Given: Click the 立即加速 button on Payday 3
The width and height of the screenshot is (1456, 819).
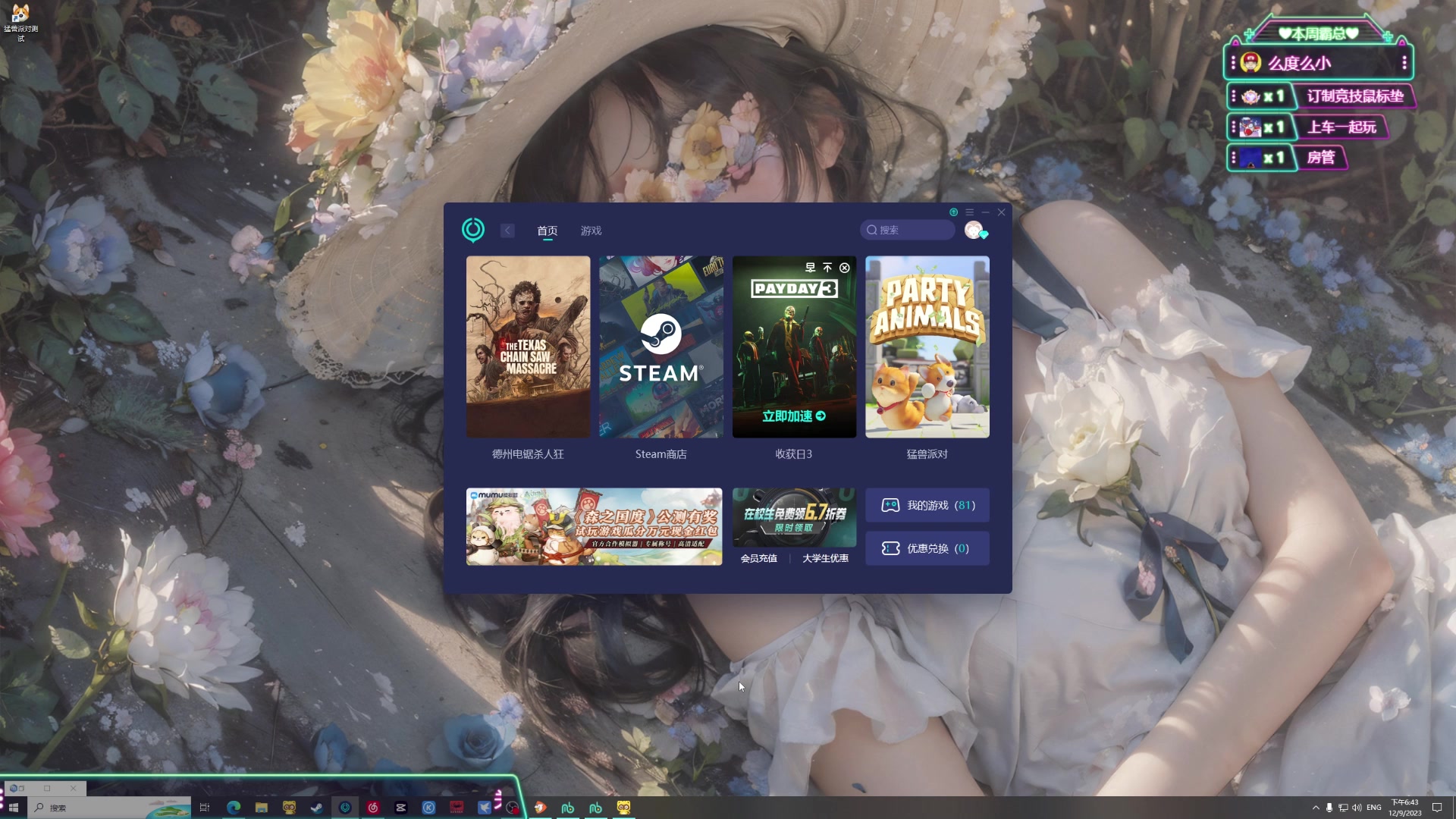Looking at the screenshot, I should pos(793,416).
